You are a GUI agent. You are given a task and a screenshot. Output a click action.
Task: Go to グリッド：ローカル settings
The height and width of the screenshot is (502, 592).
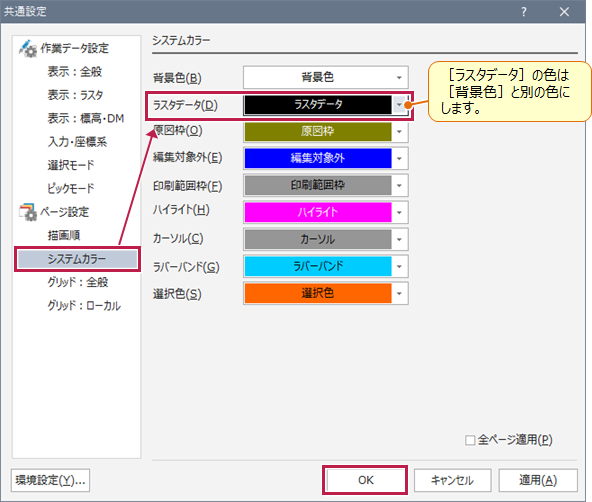(x=84, y=305)
